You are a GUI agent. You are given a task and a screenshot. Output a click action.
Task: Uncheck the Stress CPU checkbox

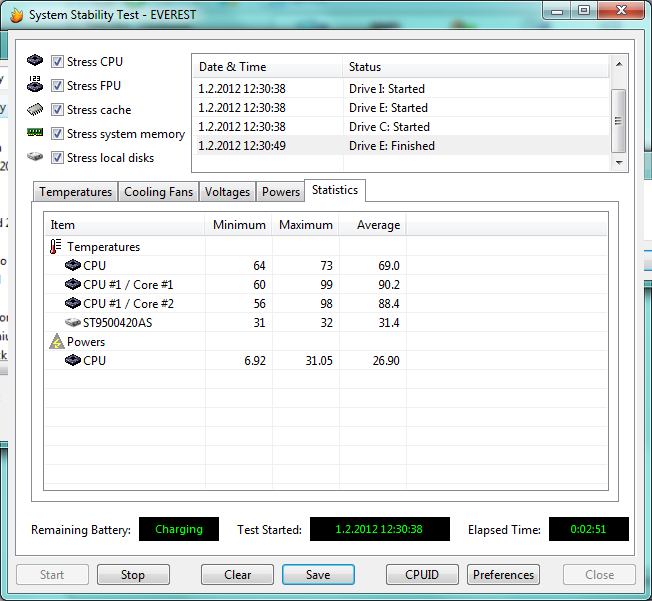(x=57, y=62)
